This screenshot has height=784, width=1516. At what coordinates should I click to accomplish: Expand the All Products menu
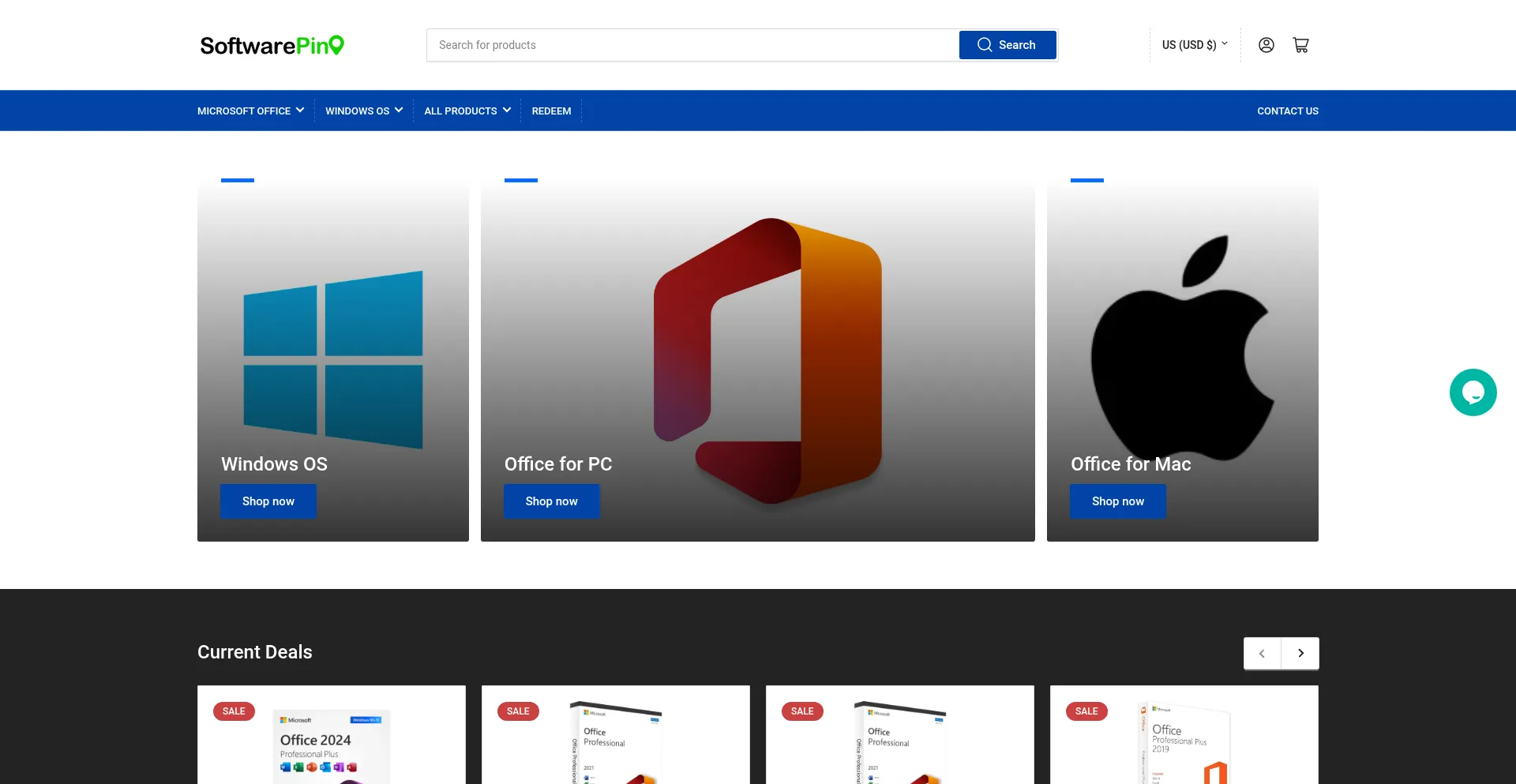point(467,111)
